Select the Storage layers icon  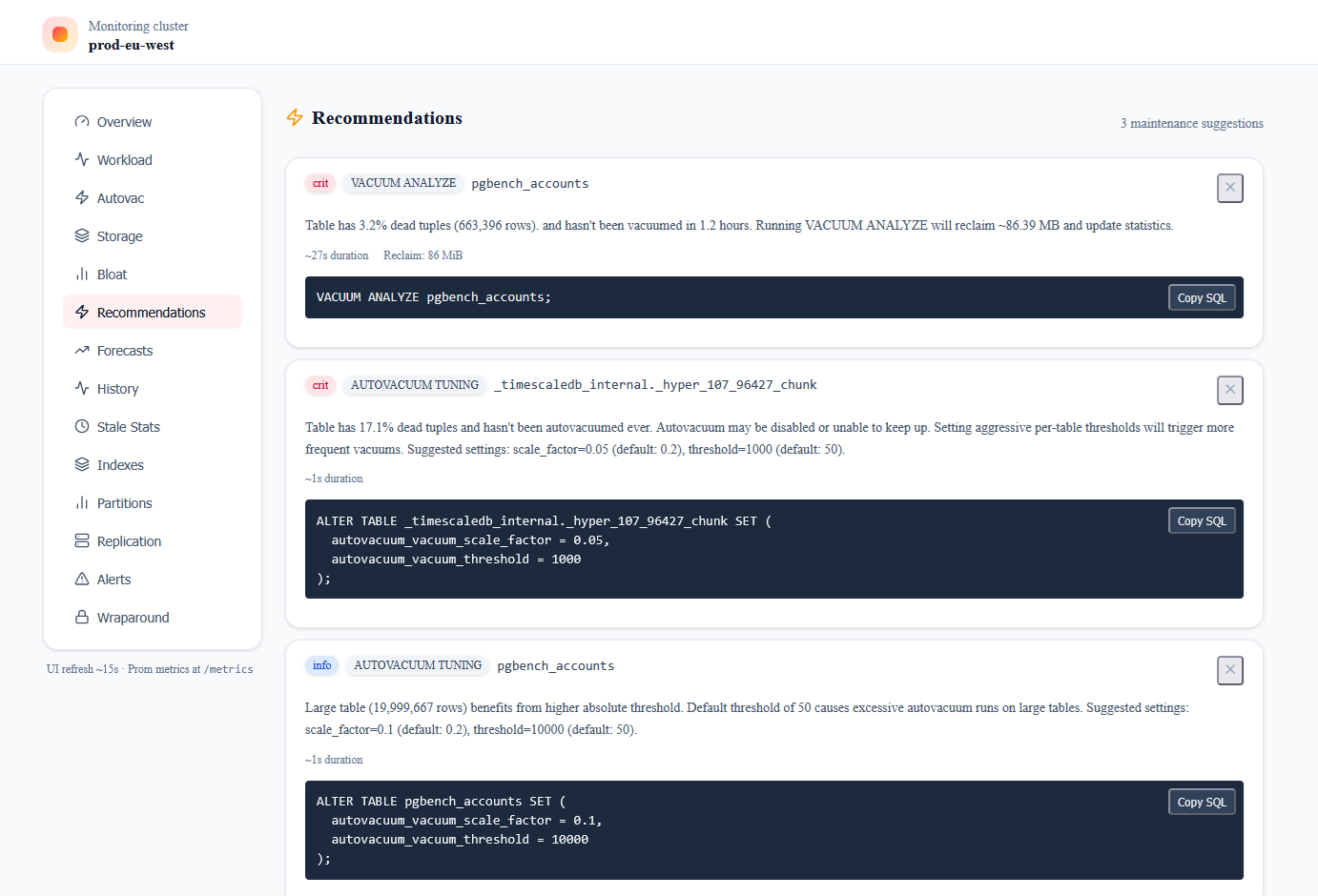coord(82,235)
